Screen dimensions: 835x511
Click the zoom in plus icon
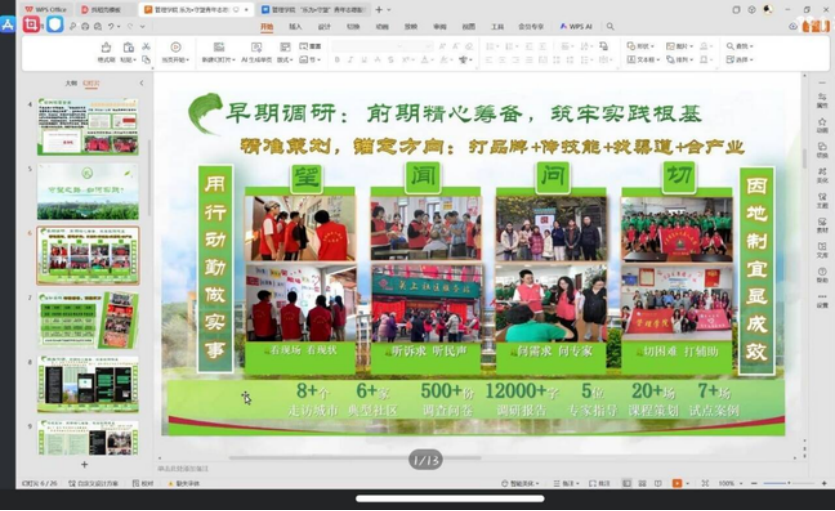tap(824, 483)
